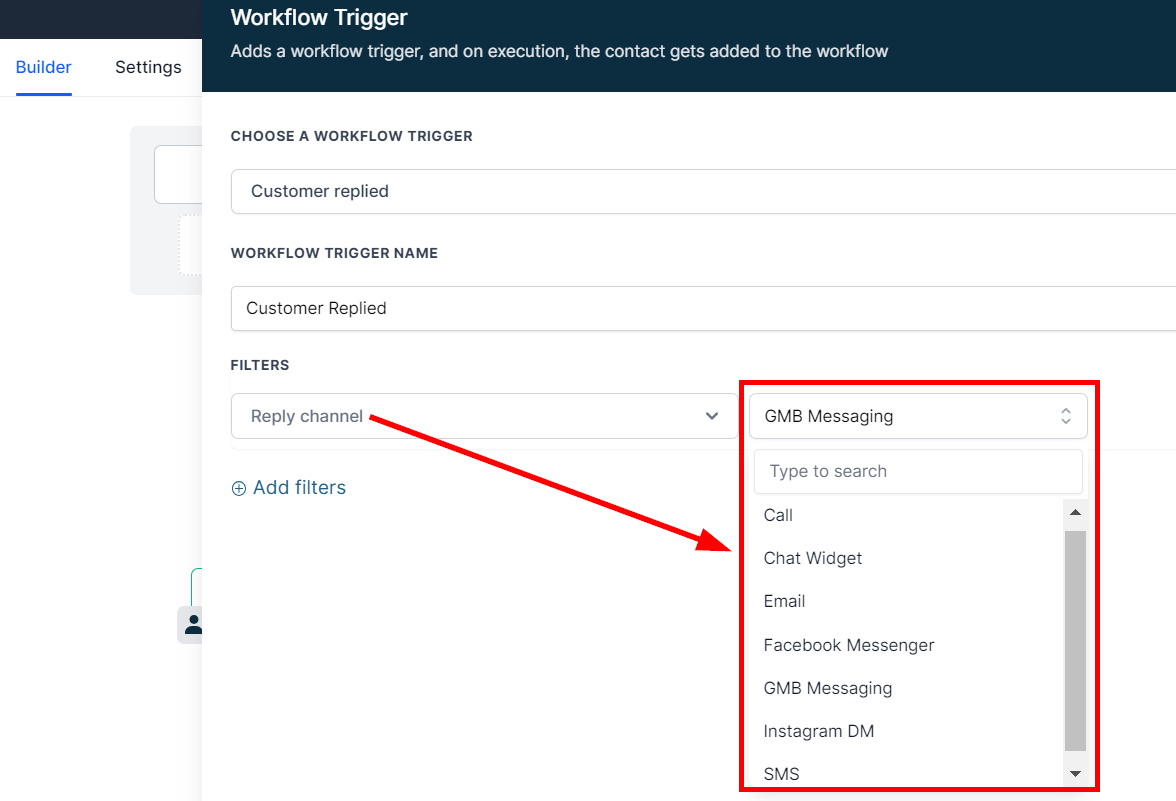Click the dotted placeholder box on canvas
1176x801 pixels.
pyautogui.click(x=191, y=244)
